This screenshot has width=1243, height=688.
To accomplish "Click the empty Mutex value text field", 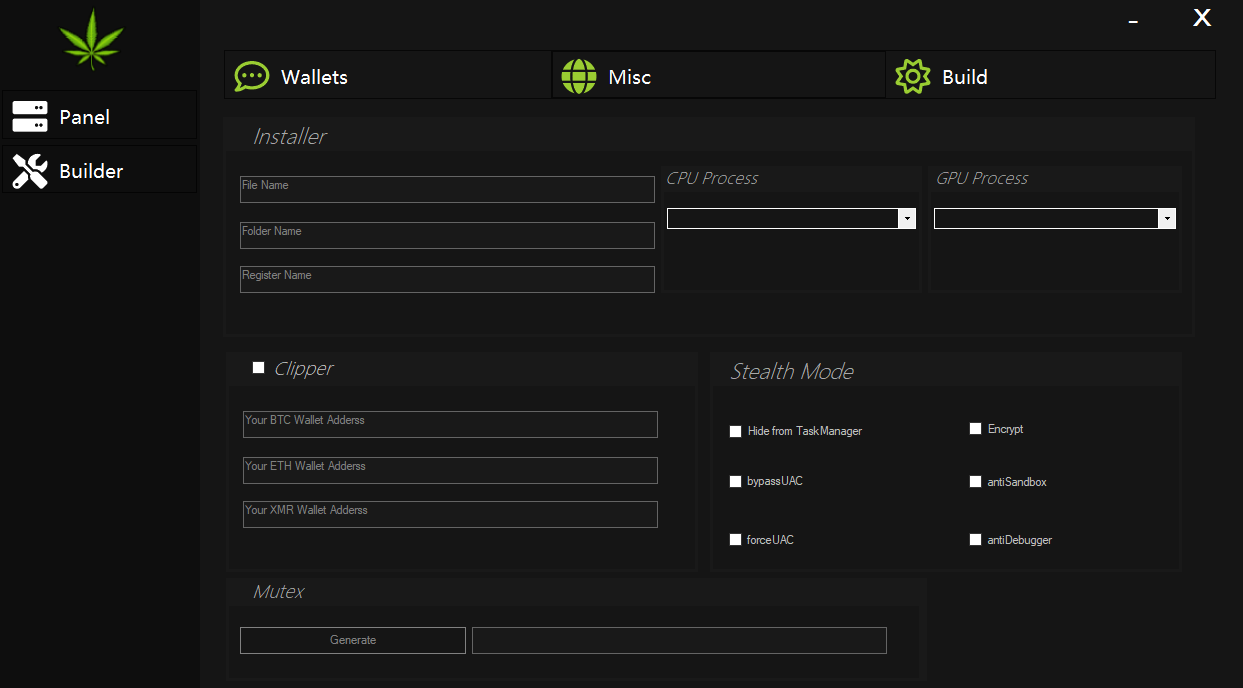I will pos(679,640).
